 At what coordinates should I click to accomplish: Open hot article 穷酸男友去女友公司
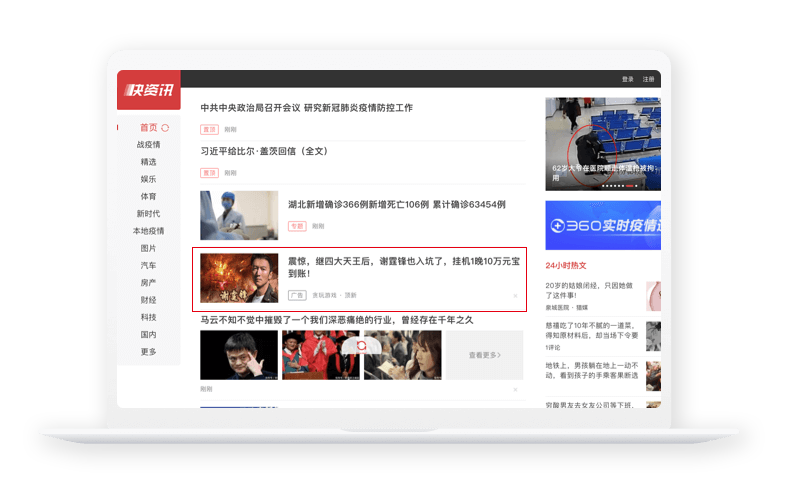(x=589, y=405)
